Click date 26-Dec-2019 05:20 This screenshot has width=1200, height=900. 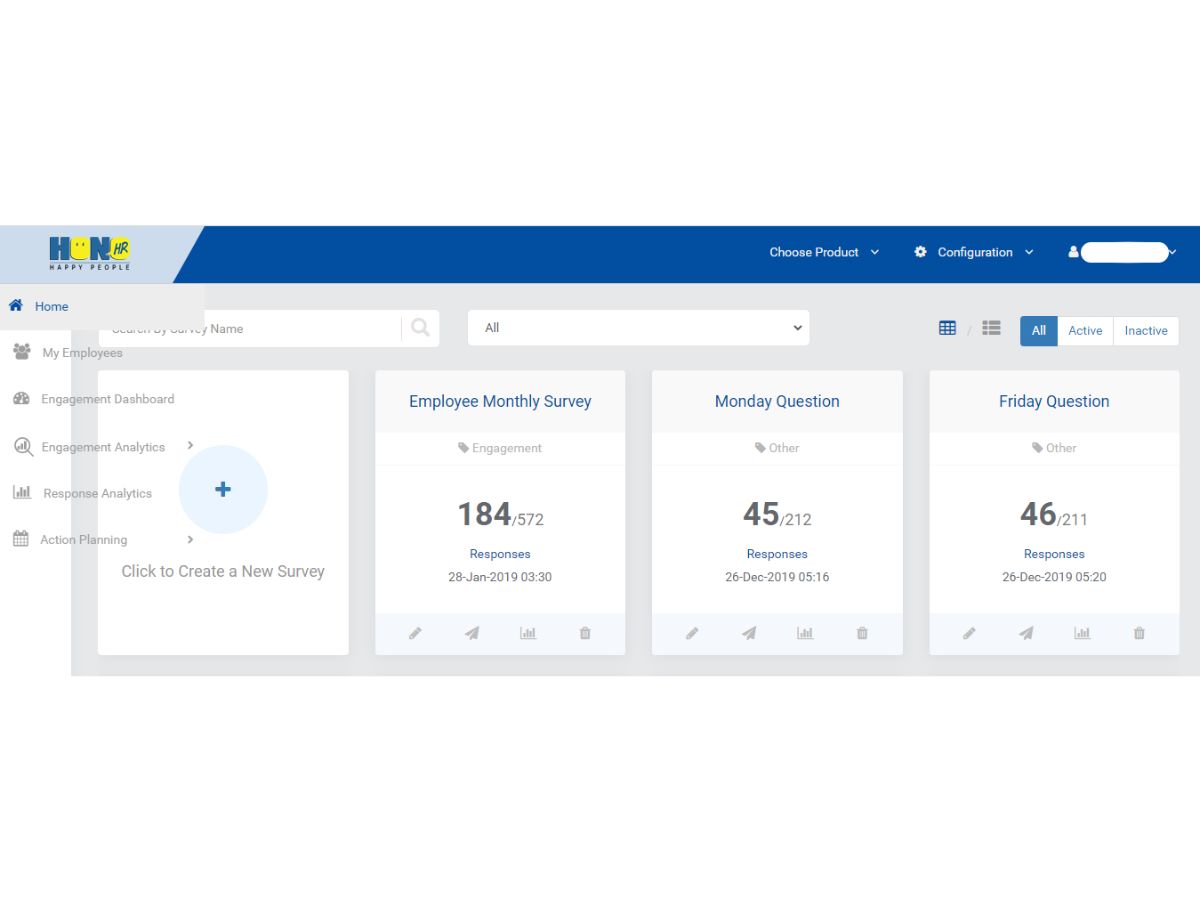tap(1054, 577)
